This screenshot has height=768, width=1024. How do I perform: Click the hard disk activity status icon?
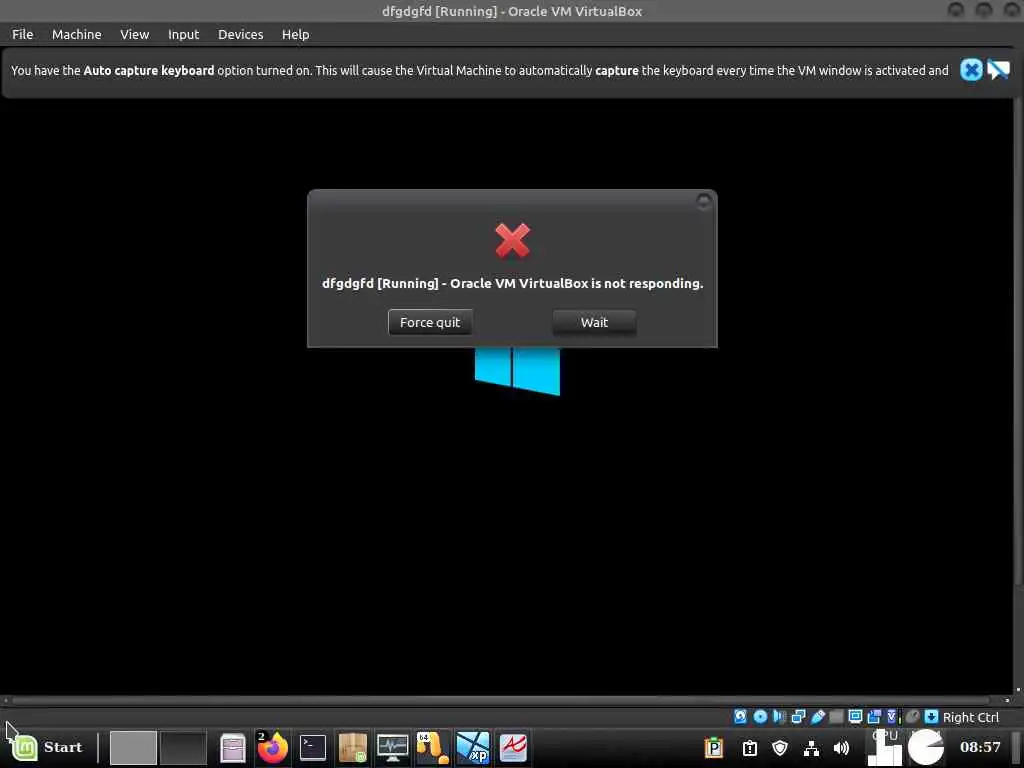pos(741,716)
